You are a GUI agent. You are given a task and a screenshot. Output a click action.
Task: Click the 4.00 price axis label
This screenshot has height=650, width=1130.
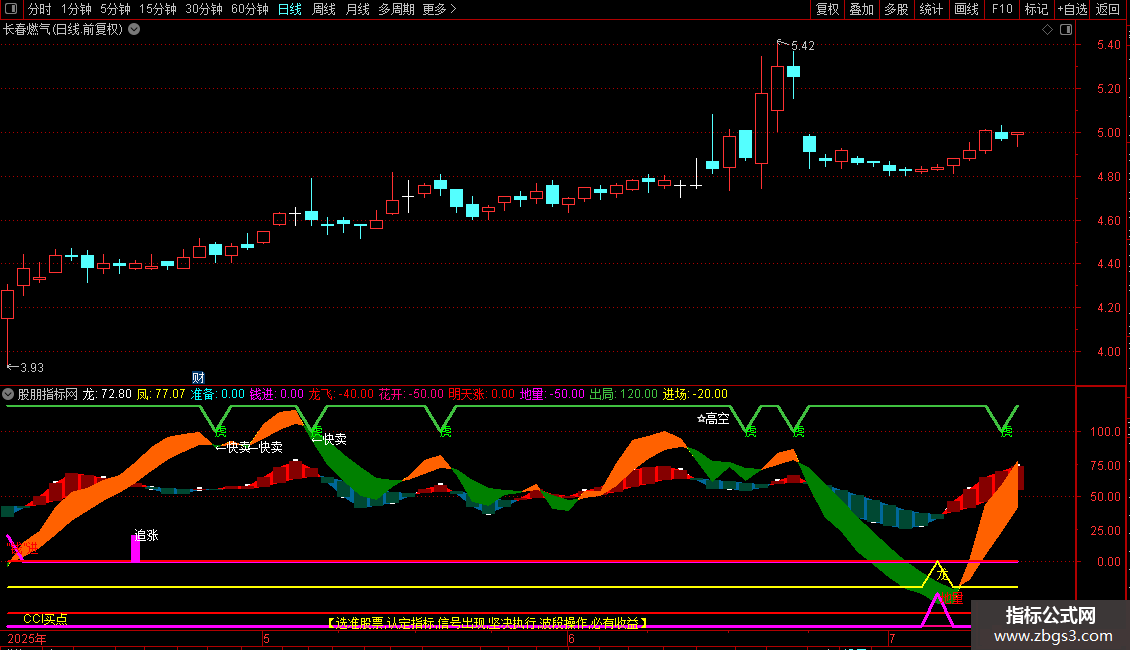(1108, 352)
